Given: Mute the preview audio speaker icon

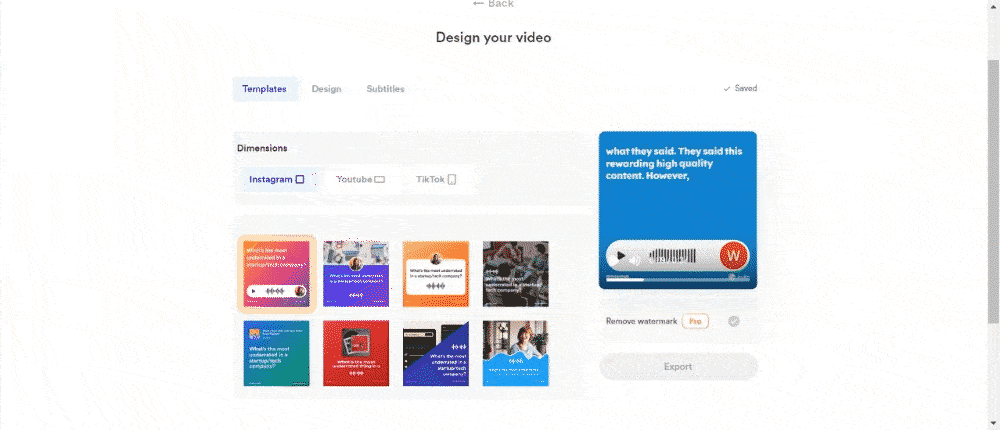Looking at the screenshot, I should tap(635, 259).
